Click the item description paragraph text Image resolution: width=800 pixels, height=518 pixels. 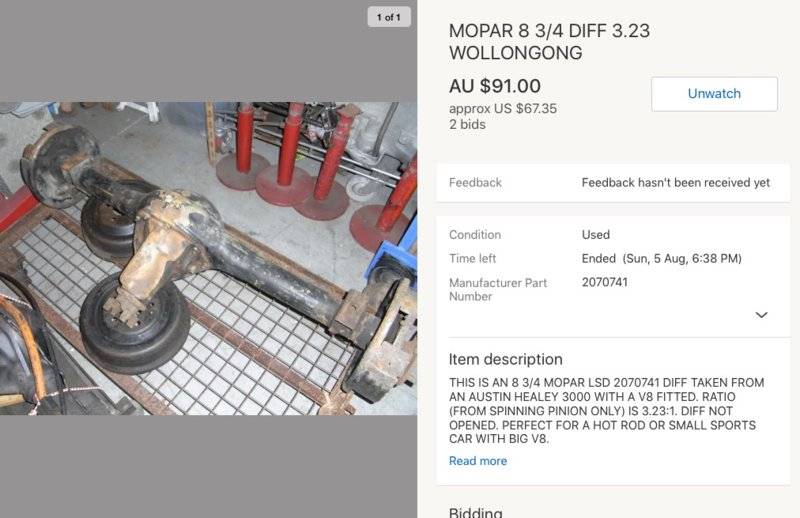point(606,410)
